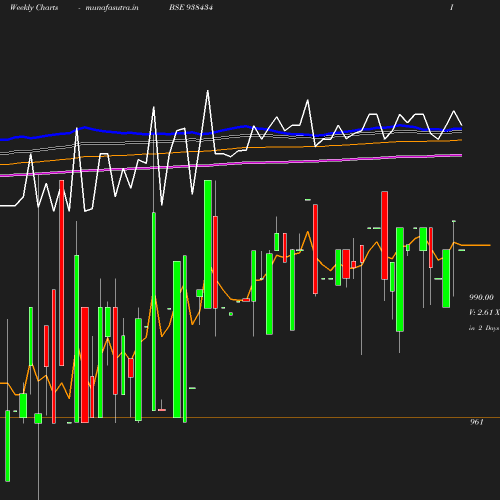The width and height of the screenshot is (500, 500).
Task: Click the 'munafasutra.in' label
Action: (x=112, y=7)
